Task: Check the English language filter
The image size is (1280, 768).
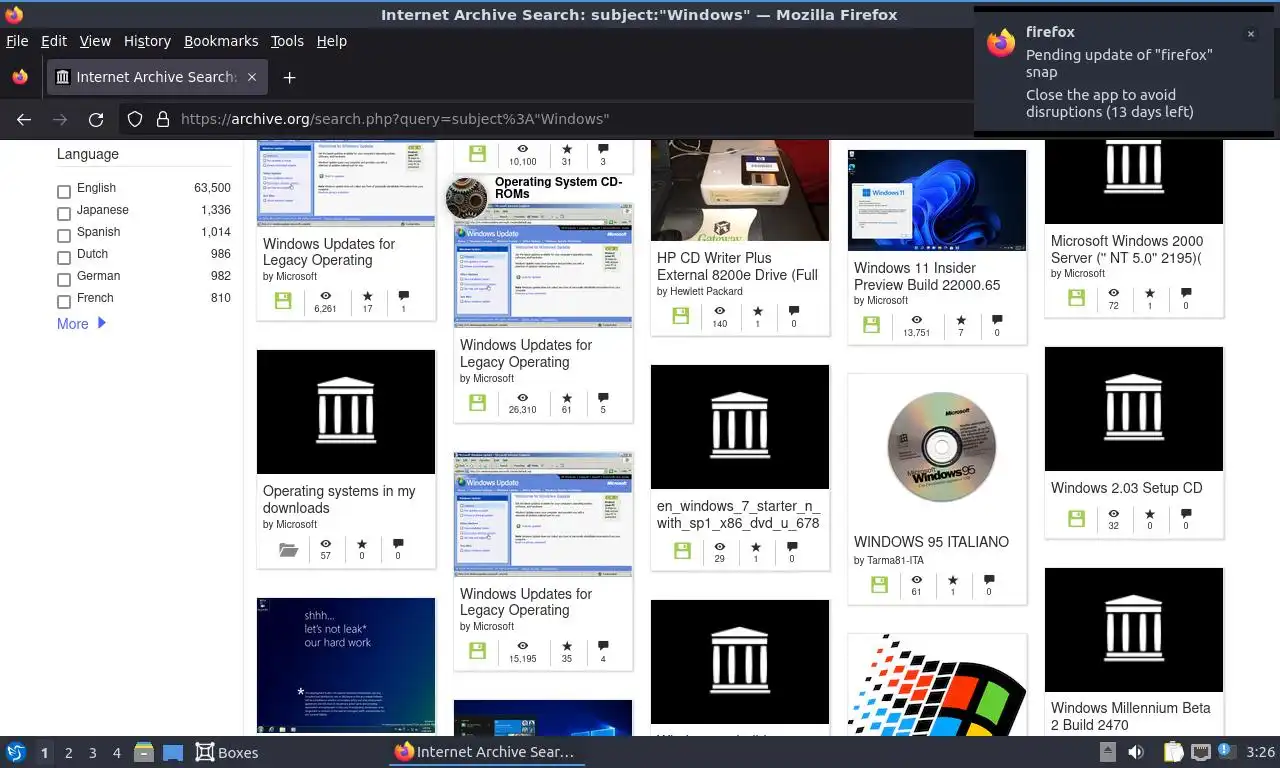Action: [x=64, y=191]
